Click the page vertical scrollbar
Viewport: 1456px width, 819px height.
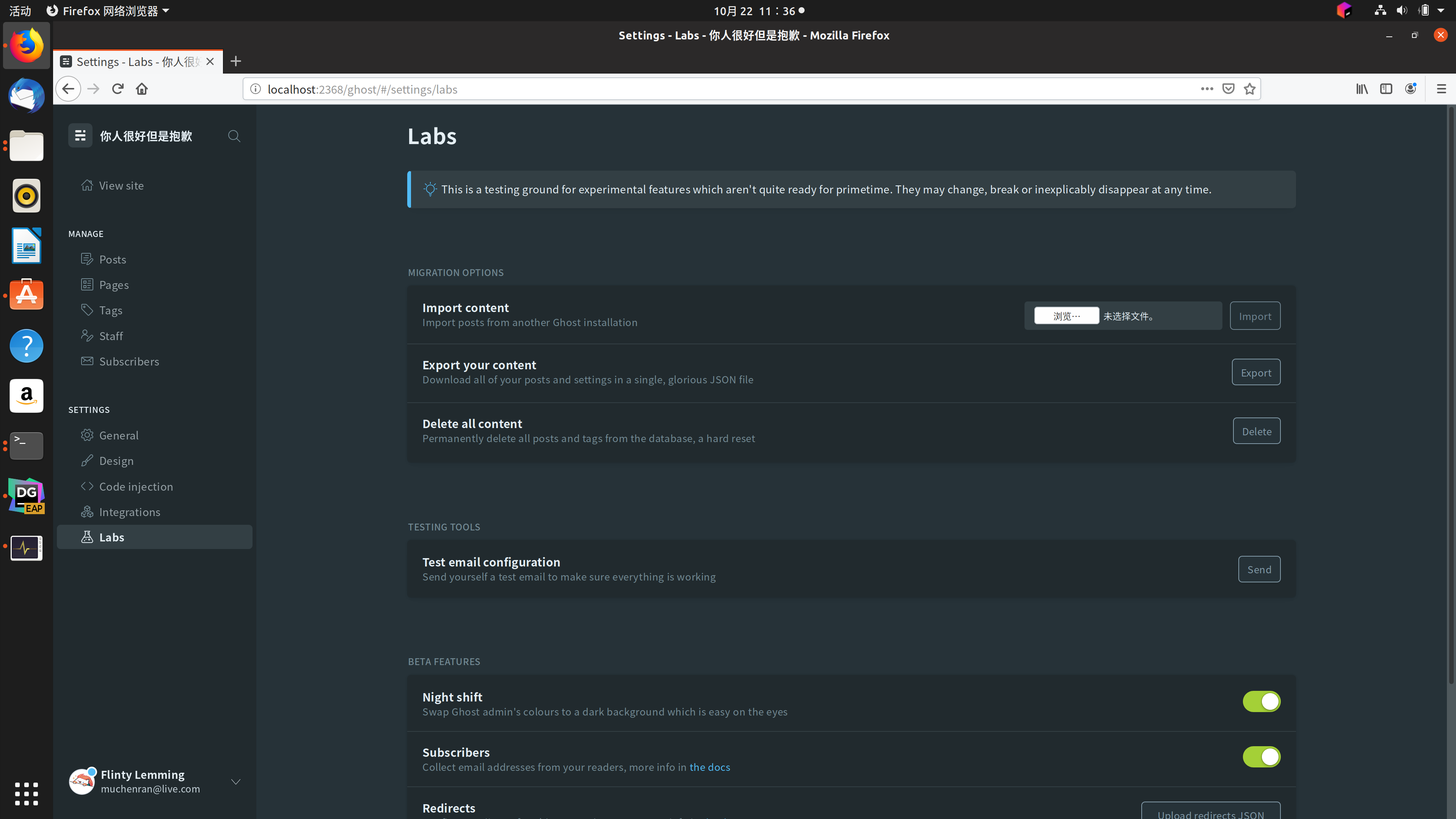tap(1450, 395)
